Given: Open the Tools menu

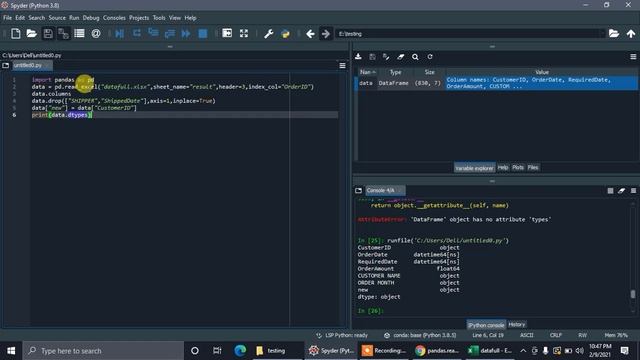Looking at the screenshot, I should (159, 18).
